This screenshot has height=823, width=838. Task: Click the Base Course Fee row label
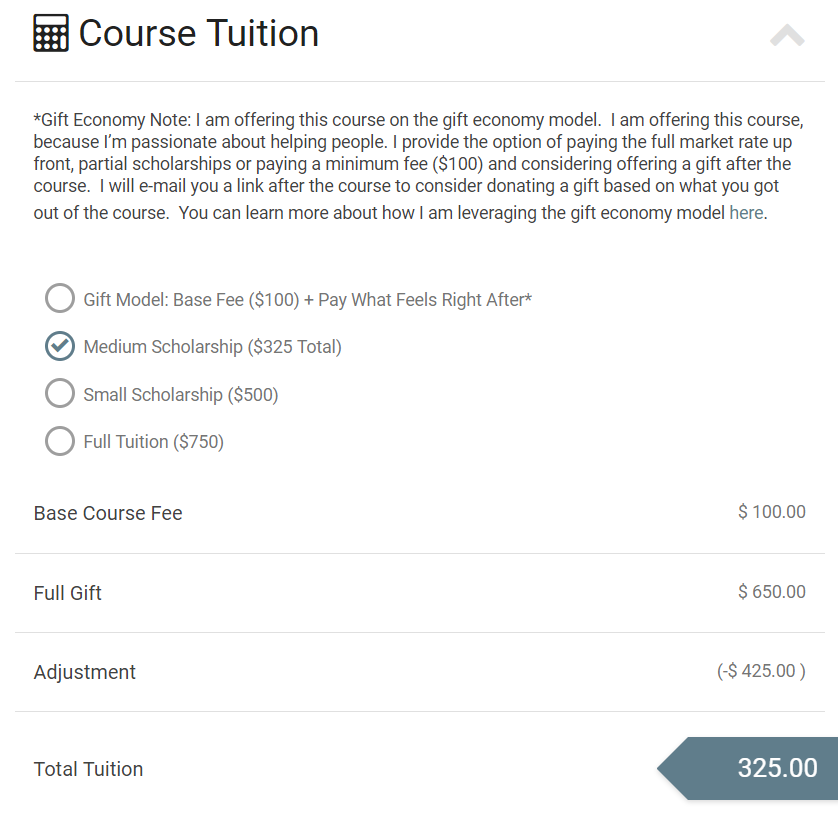[108, 512]
